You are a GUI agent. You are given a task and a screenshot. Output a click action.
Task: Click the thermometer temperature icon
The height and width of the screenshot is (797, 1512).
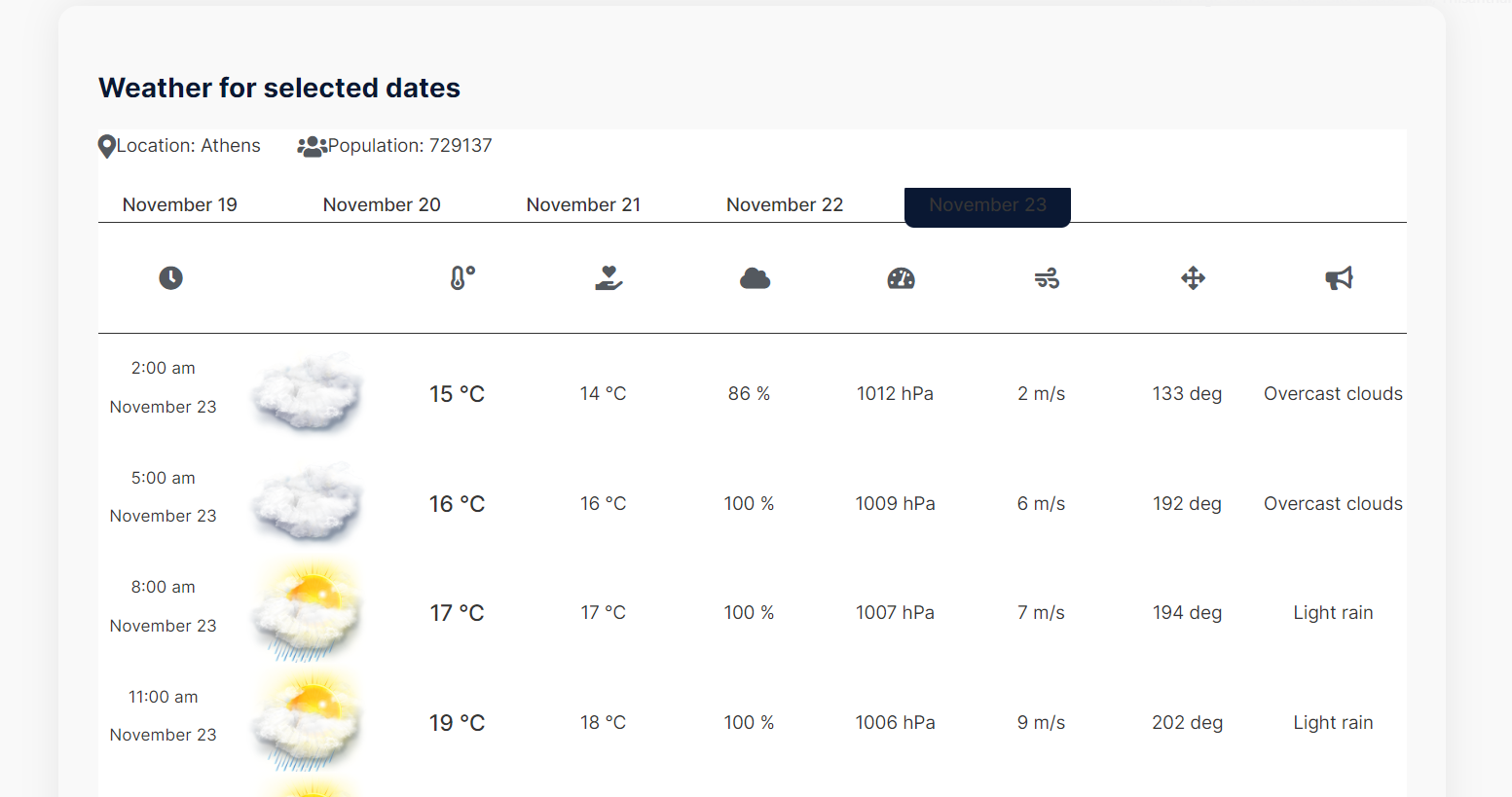[x=462, y=278]
